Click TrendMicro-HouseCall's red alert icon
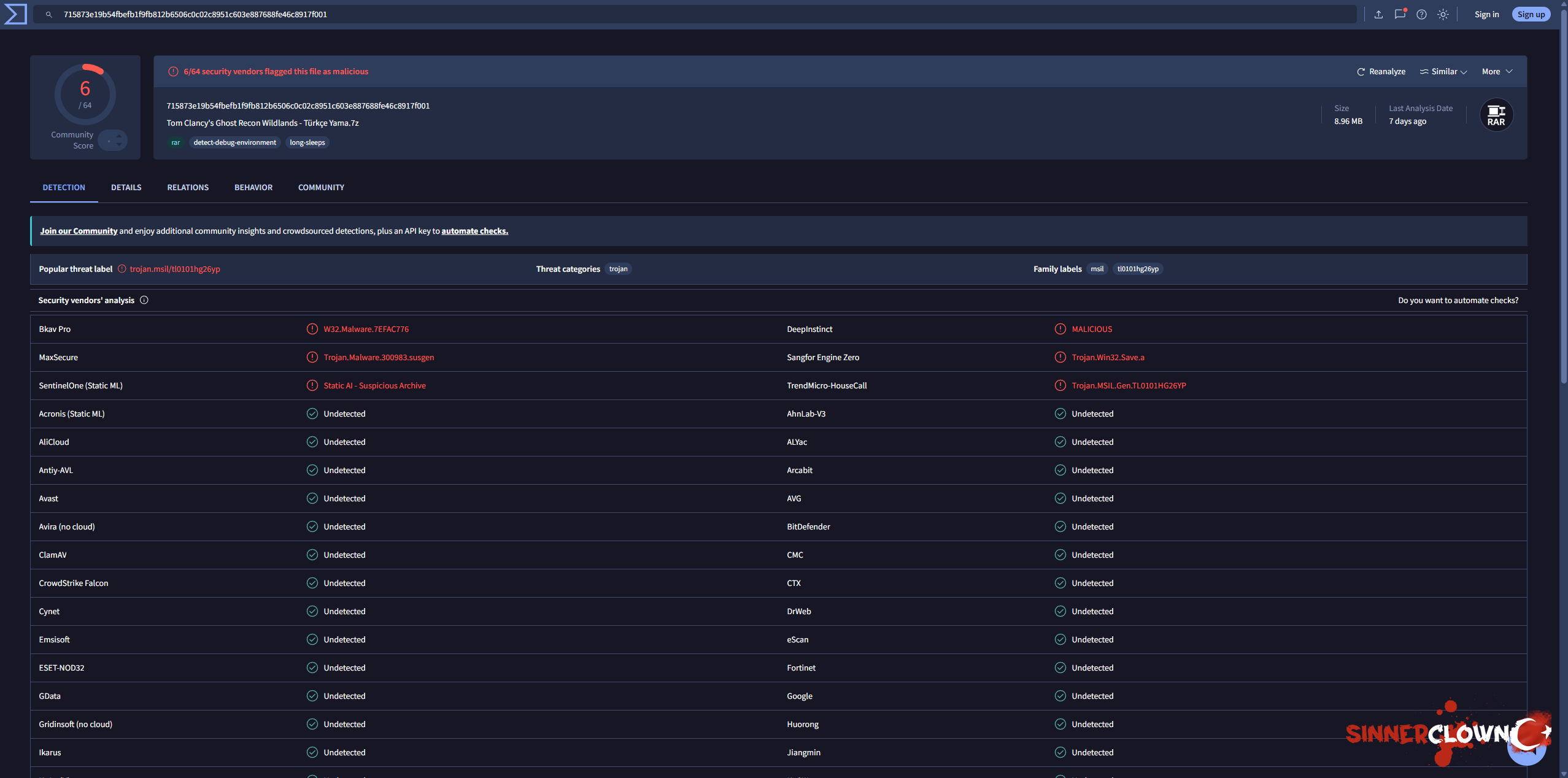The height and width of the screenshot is (778, 1568). [x=1060, y=385]
